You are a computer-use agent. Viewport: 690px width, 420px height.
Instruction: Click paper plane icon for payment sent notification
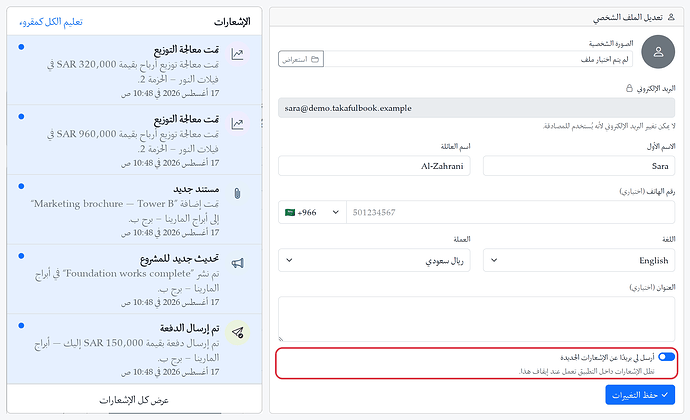tap(238, 332)
